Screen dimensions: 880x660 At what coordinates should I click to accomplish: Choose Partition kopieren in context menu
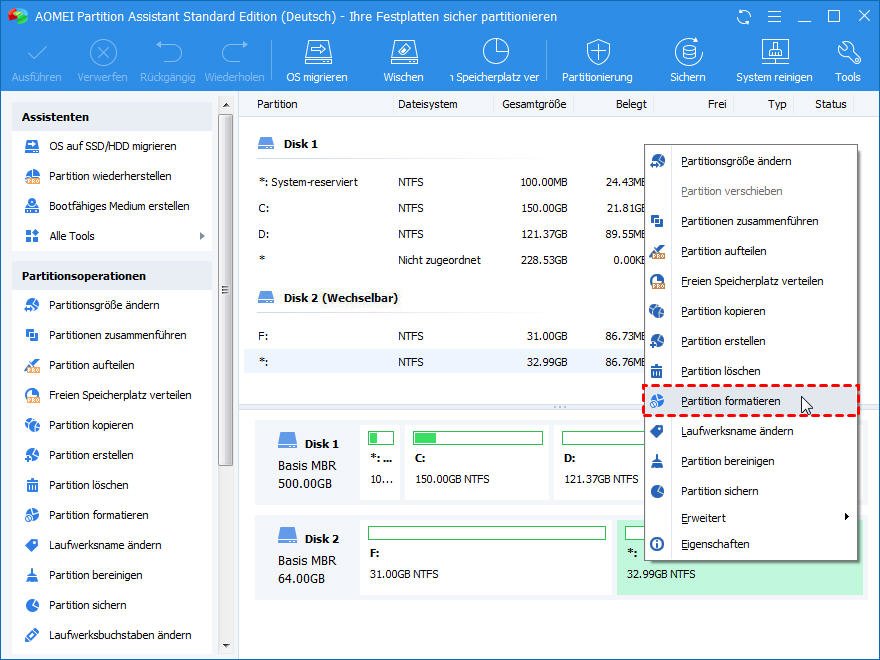750,311
